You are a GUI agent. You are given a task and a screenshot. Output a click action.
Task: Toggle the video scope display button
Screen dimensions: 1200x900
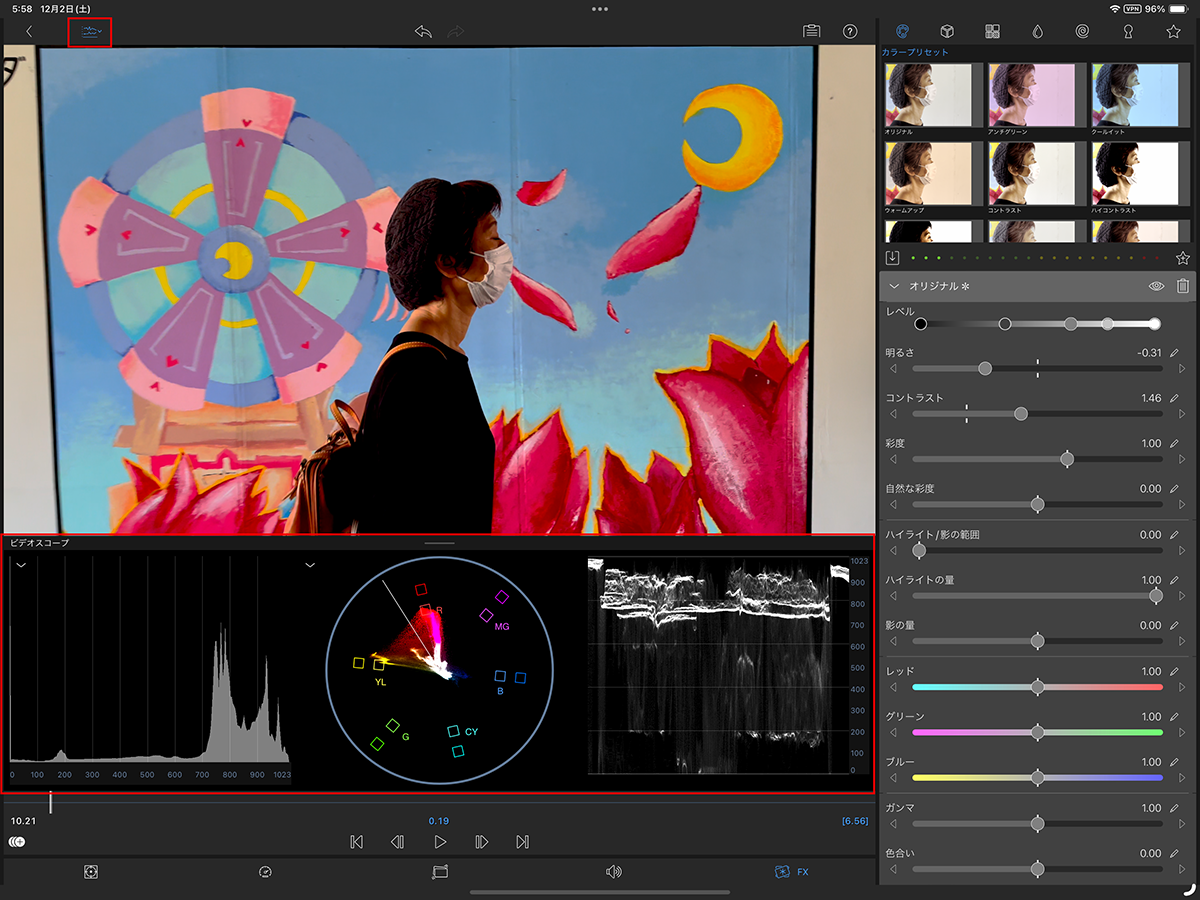click(90, 32)
